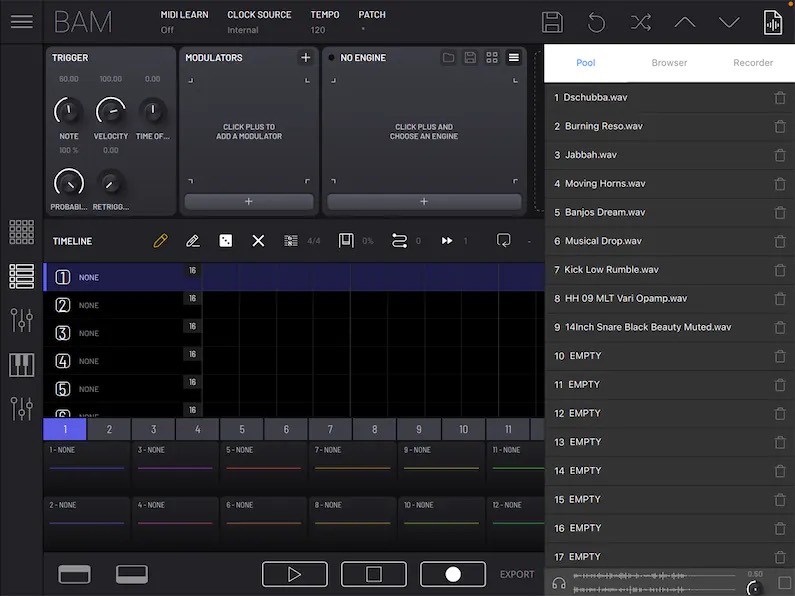Go to next patch with down chevron
795x596 pixels.
click(x=729, y=22)
